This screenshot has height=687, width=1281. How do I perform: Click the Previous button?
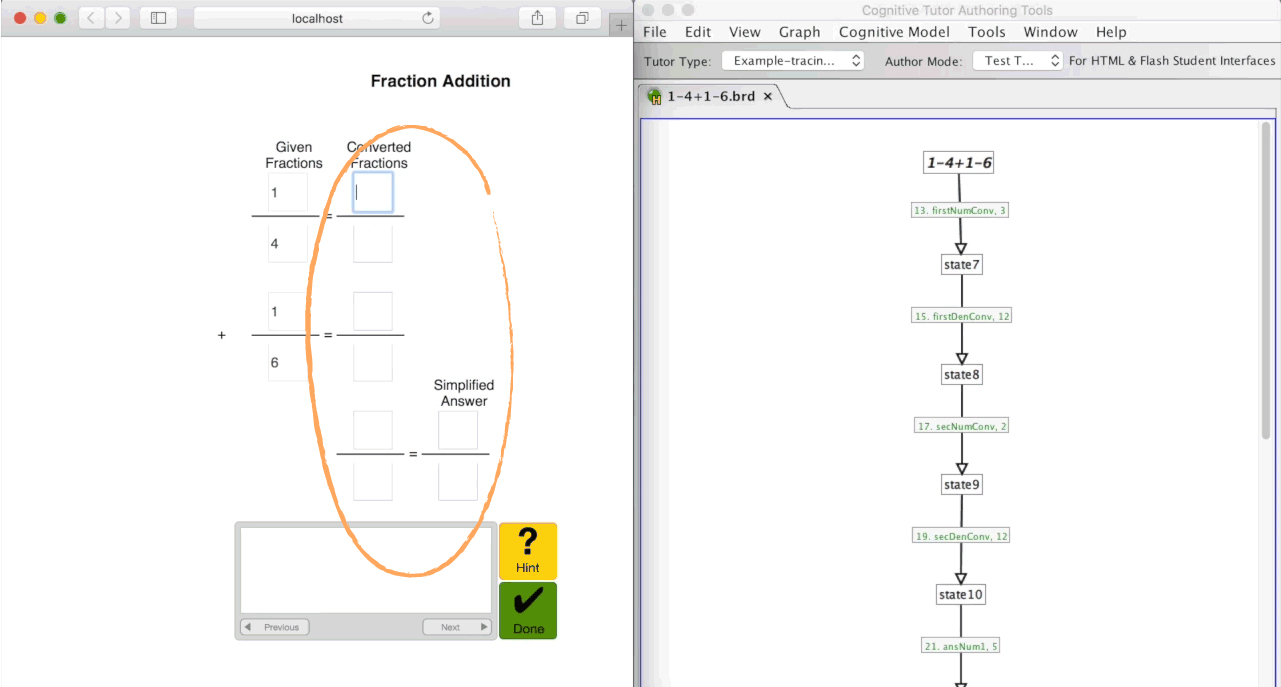pos(273,627)
